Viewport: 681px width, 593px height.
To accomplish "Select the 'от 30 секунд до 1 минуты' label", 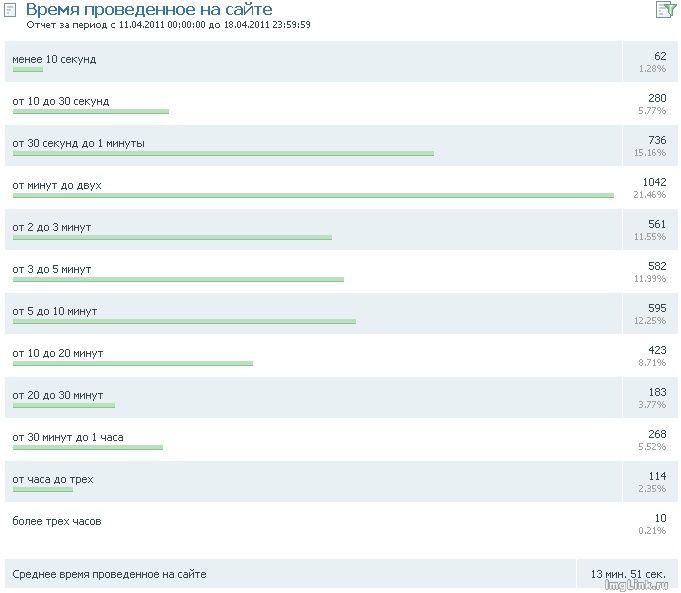I will [x=78, y=143].
